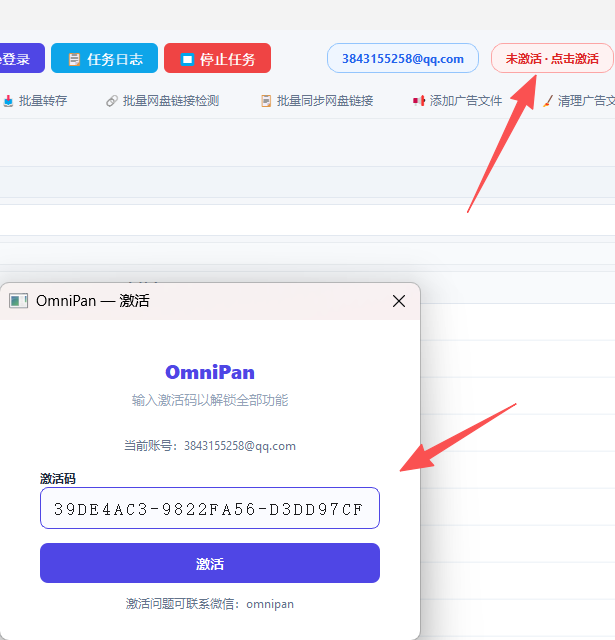
Task: Choose 添加广告文件 in the toolbar
Action: tap(457, 100)
